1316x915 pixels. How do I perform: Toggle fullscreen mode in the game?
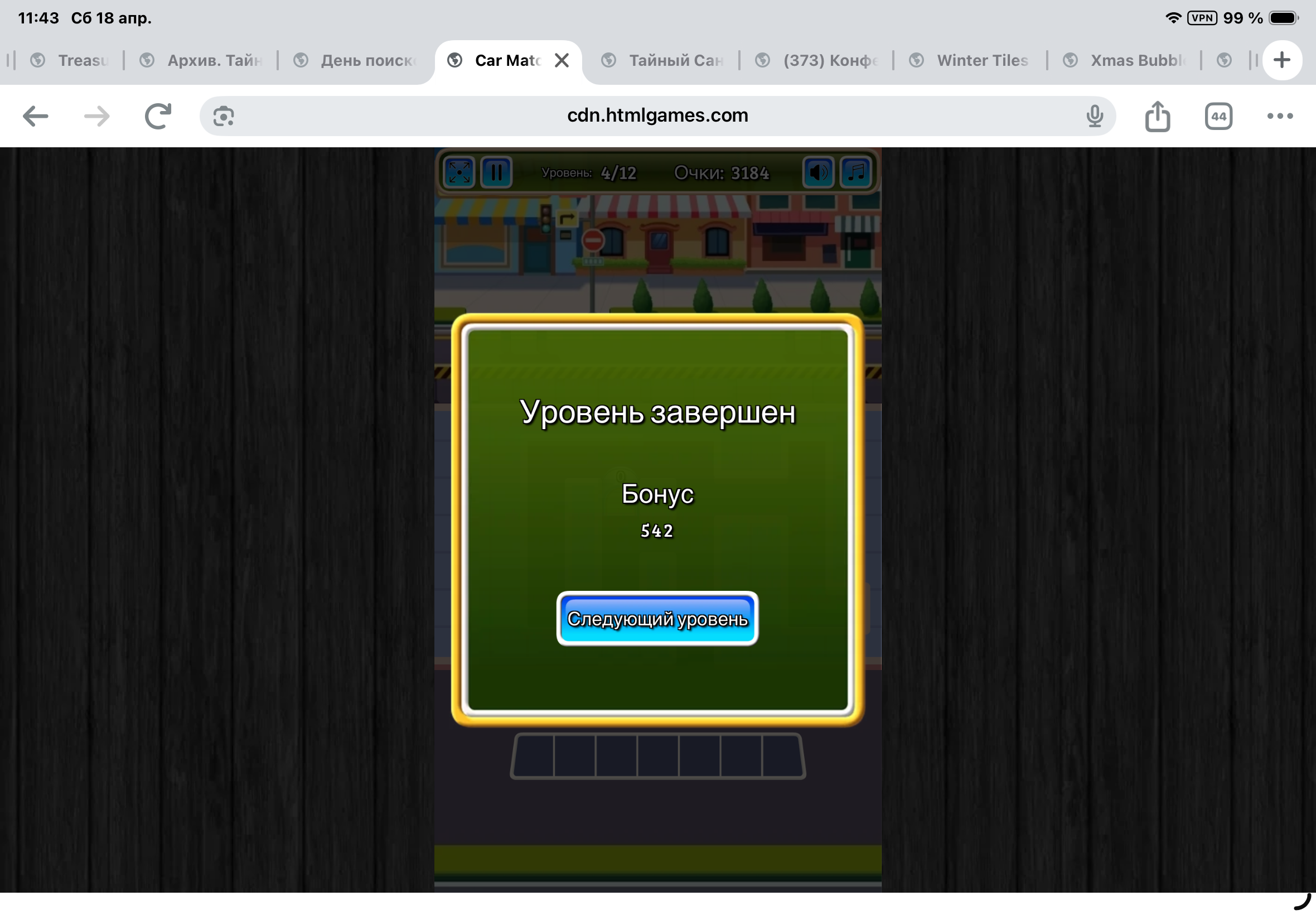point(459,172)
